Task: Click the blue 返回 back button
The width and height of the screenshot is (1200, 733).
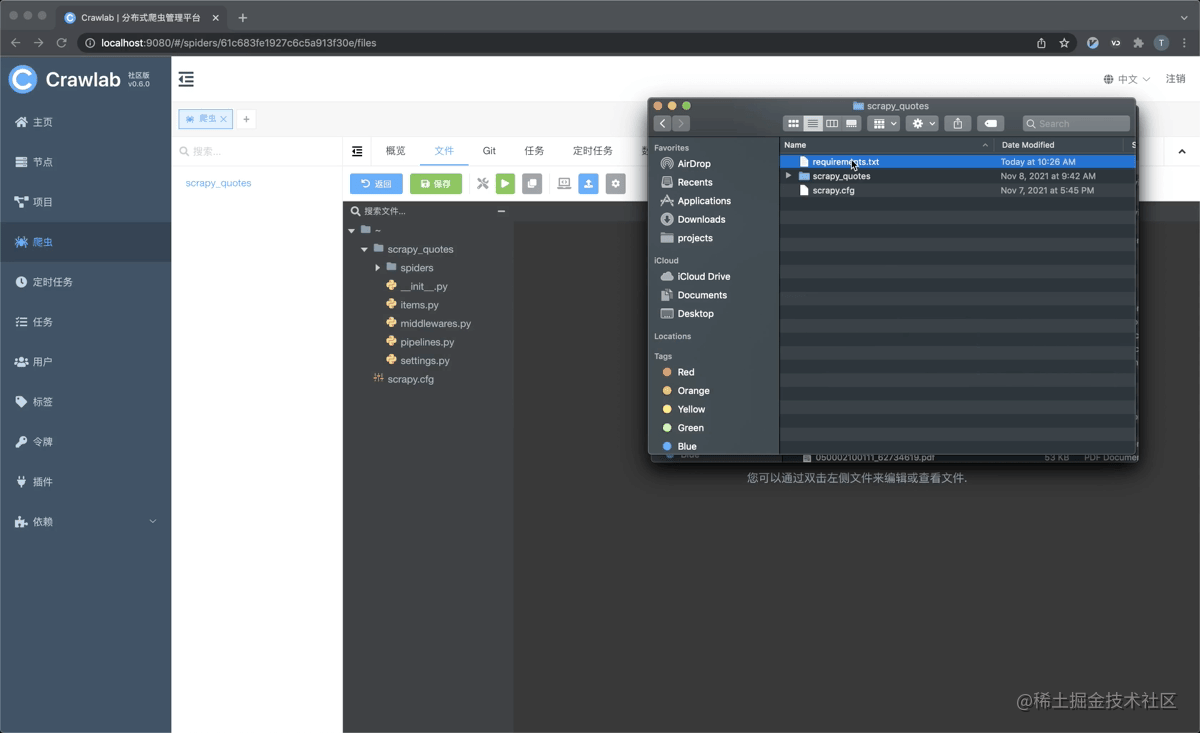Action: point(376,184)
